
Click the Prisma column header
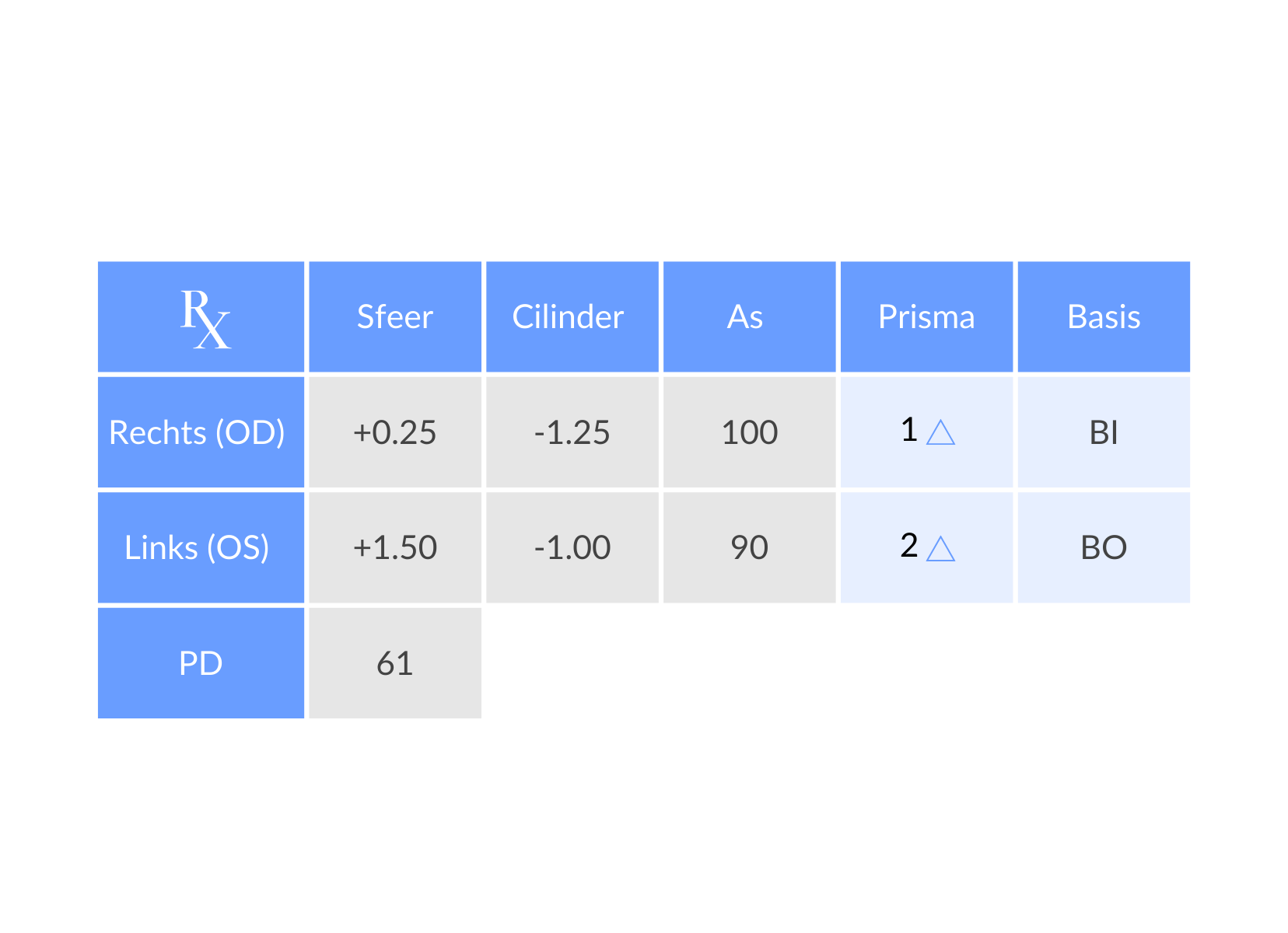click(x=926, y=317)
